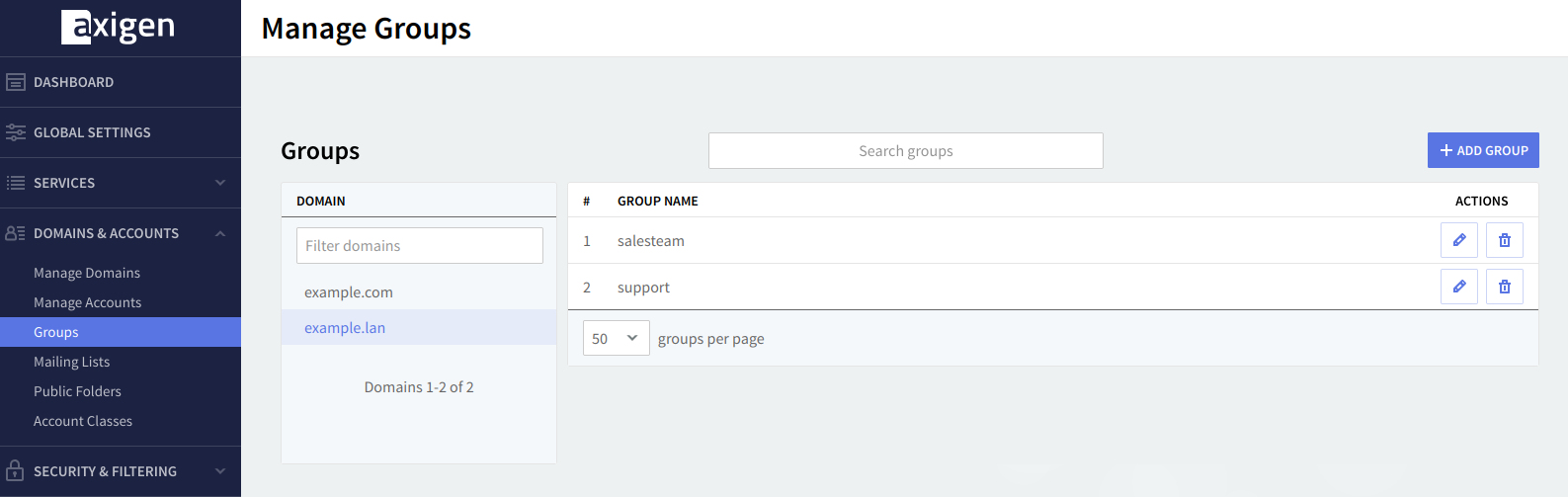Click the Search groups field
The width and height of the screenshot is (1568, 497).
905,151
